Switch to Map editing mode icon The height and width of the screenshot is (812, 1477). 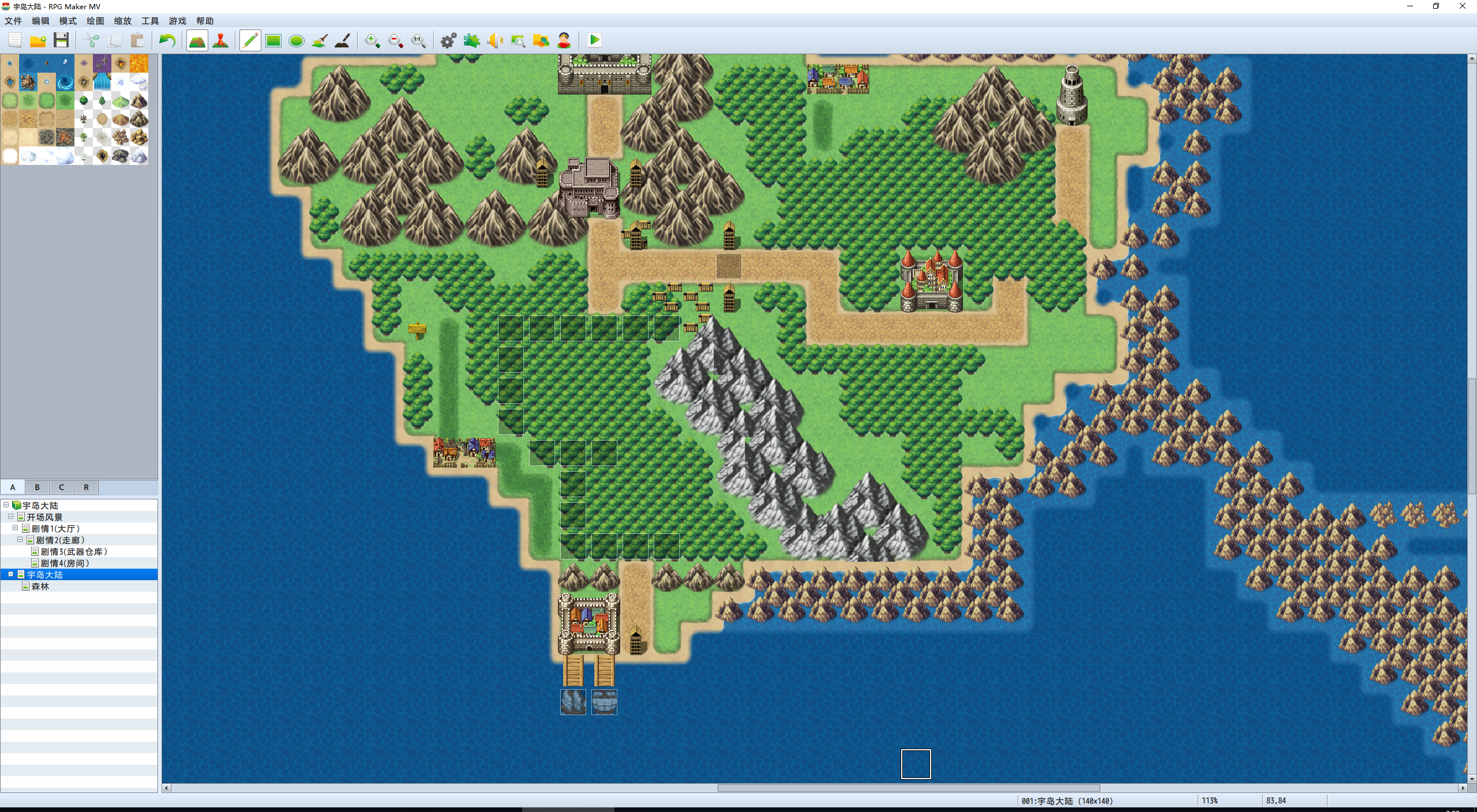197,40
